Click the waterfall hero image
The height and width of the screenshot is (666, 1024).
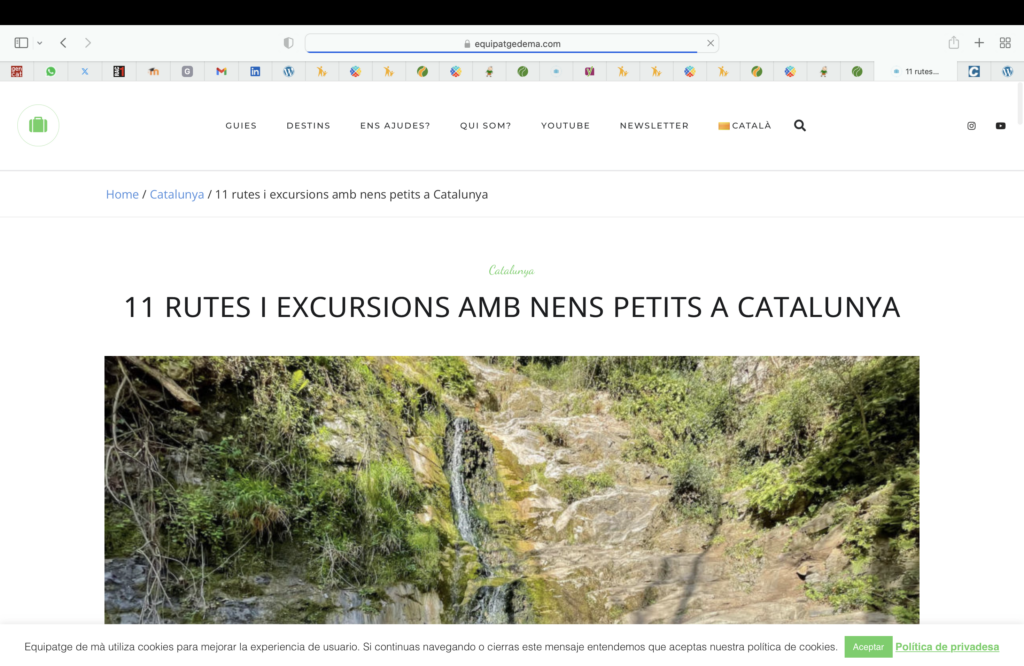pyautogui.click(x=512, y=490)
